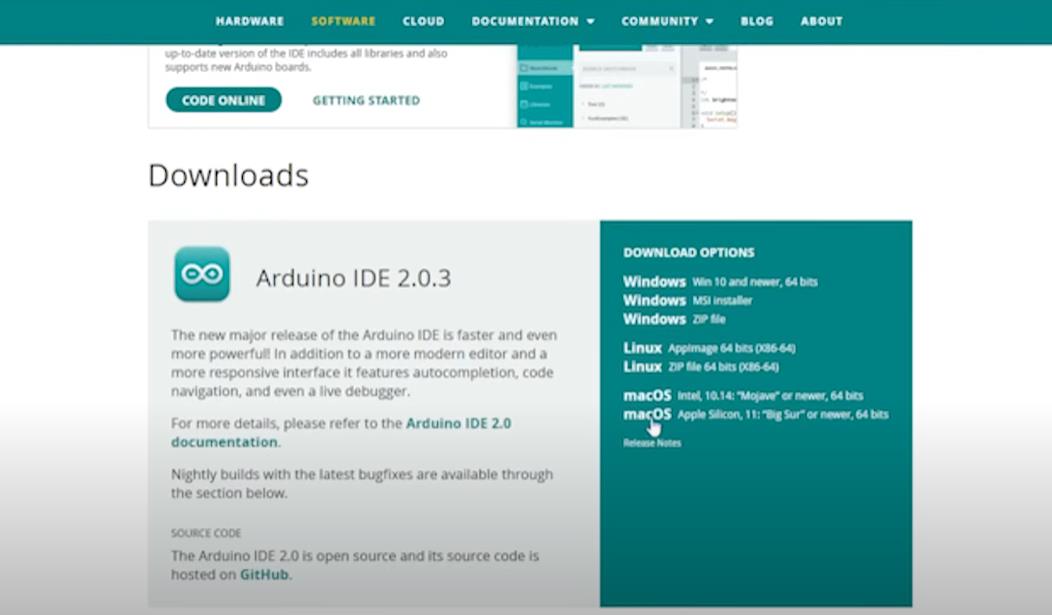Download Windows Win 10 and newer installer
This screenshot has height=615, width=1052.
tap(720, 282)
